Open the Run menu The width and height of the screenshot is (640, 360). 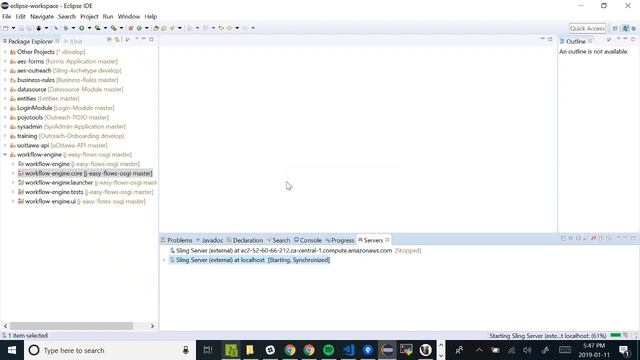click(x=108, y=17)
